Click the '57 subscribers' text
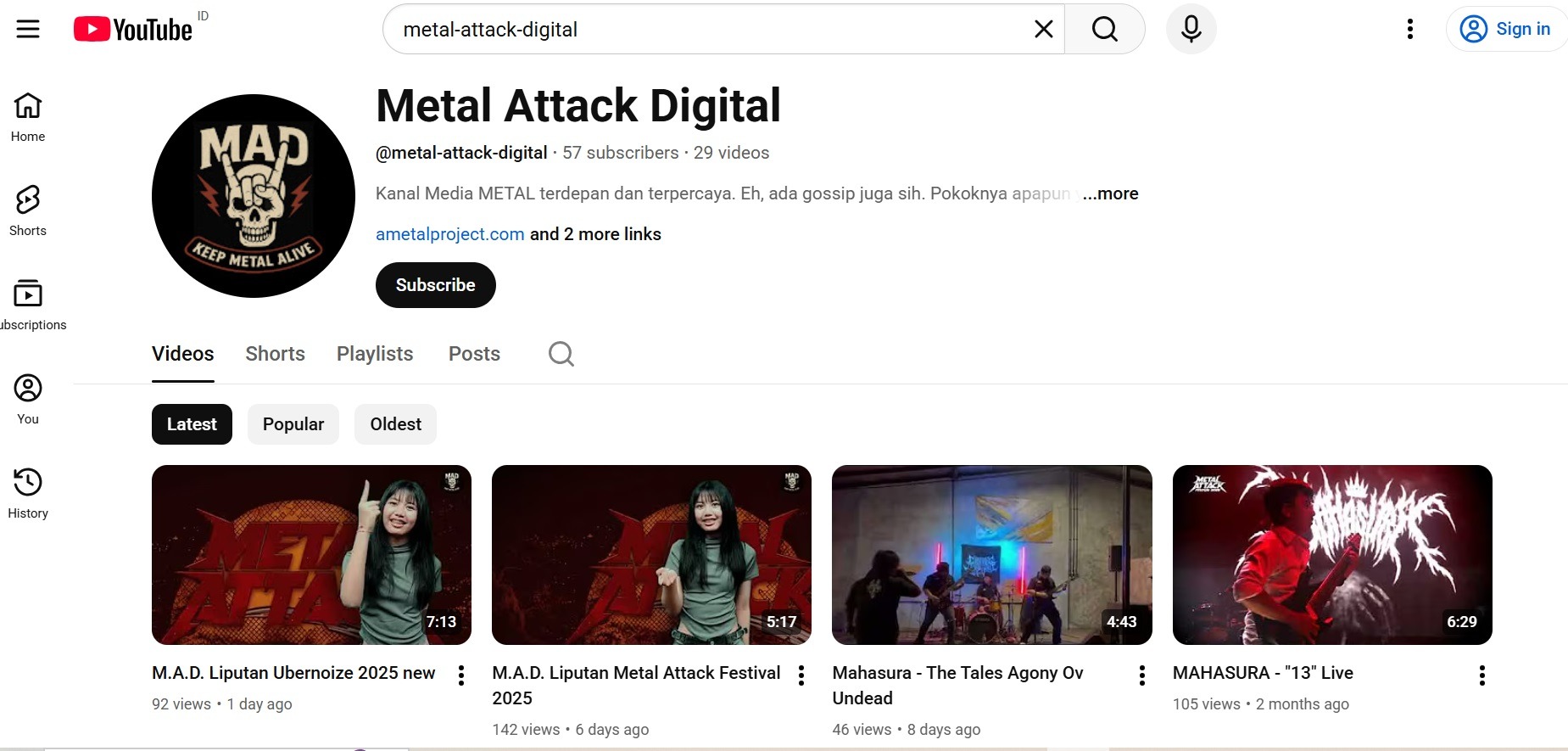This screenshot has height=751, width=1568. click(621, 153)
